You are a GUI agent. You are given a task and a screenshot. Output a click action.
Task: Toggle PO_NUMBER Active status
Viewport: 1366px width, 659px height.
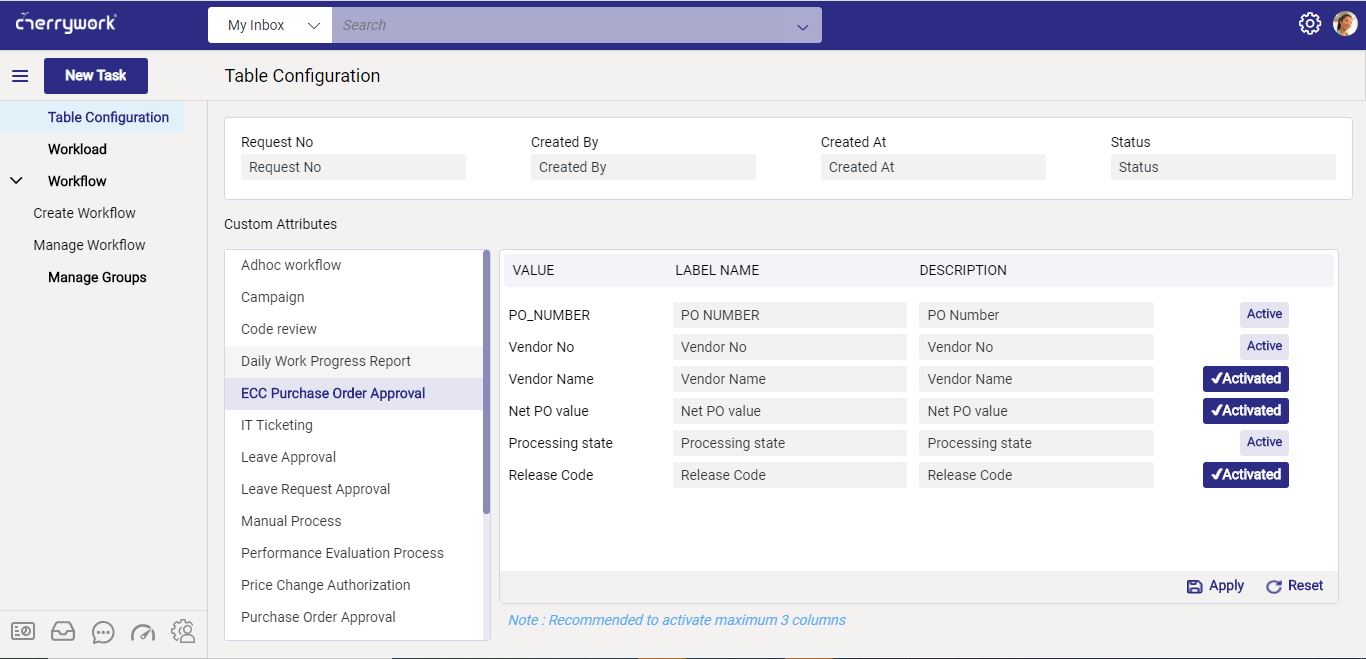1264,314
